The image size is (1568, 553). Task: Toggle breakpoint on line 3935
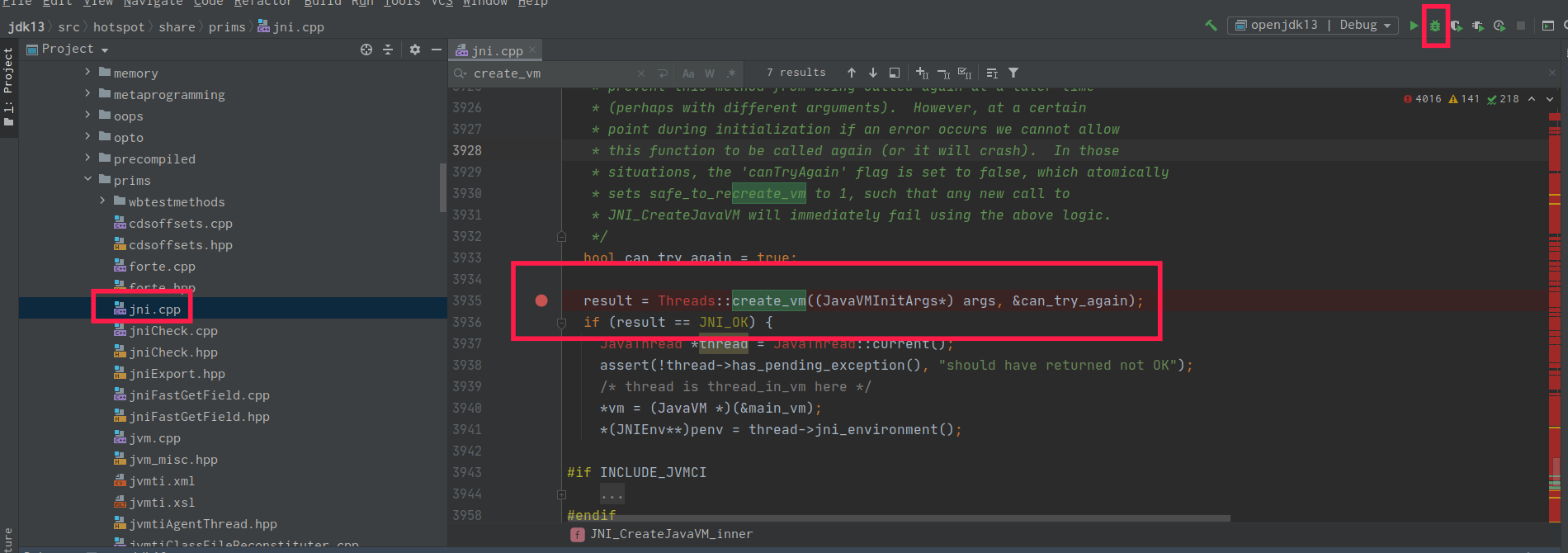(x=541, y=300)
